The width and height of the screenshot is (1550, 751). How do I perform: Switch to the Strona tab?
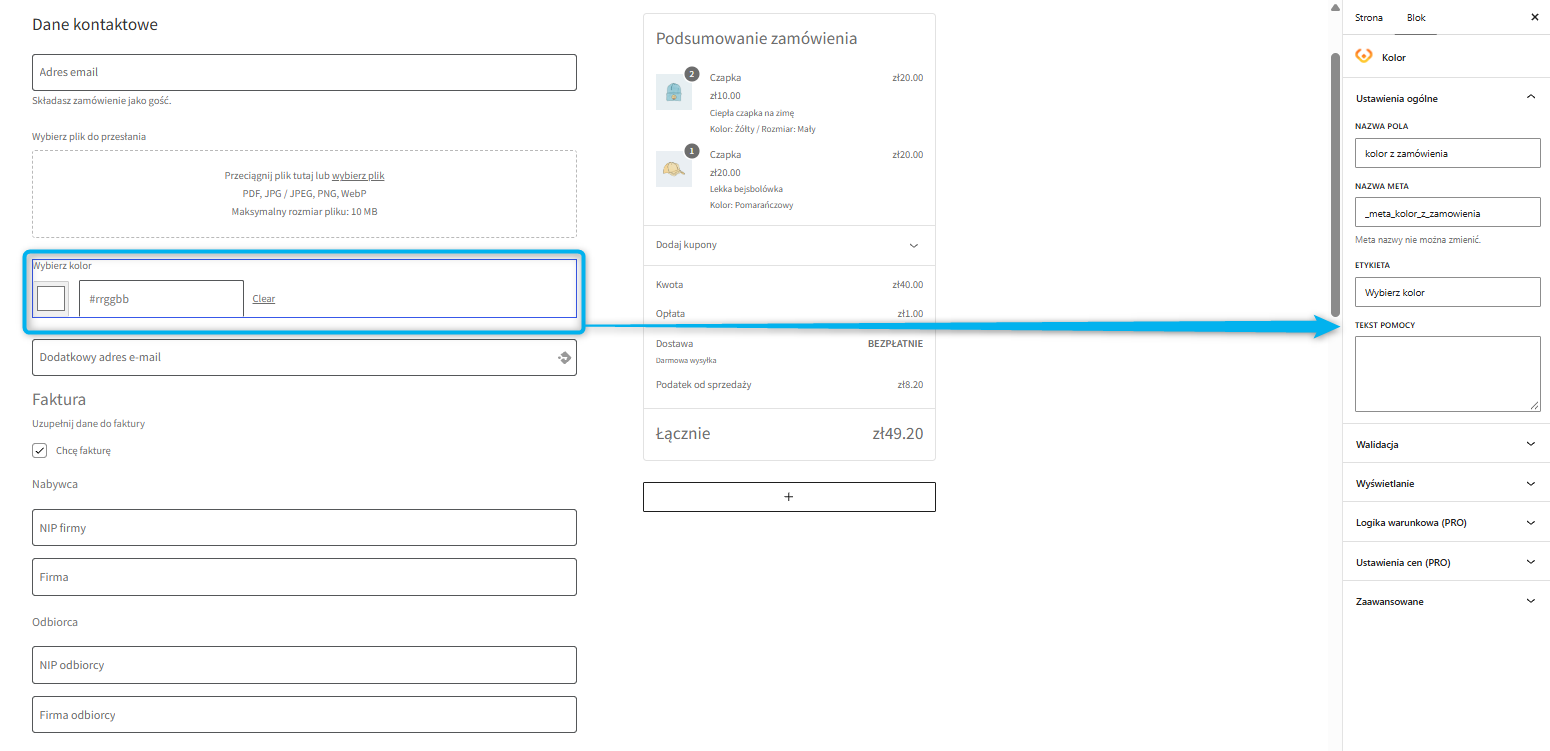pos(1369,18)
